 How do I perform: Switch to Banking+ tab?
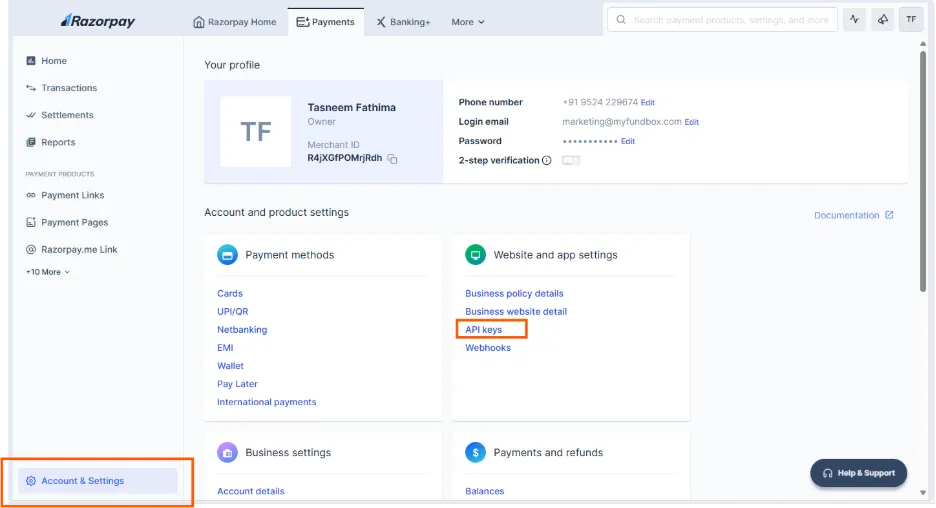coord(403,22)
